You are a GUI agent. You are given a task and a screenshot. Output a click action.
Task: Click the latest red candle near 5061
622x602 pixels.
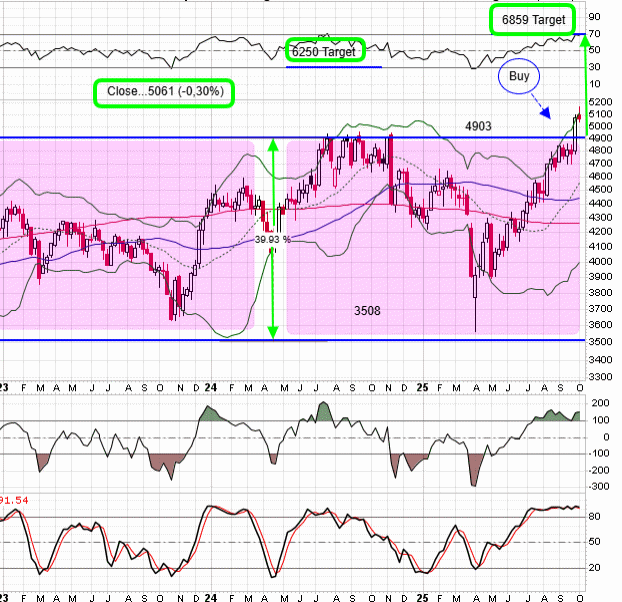(x=579, y=118)
